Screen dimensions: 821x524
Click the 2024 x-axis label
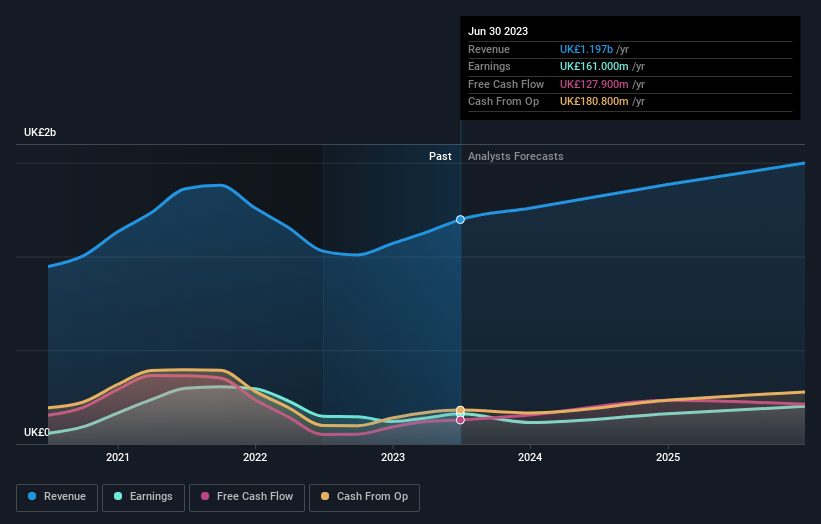[x=530, y=457]
